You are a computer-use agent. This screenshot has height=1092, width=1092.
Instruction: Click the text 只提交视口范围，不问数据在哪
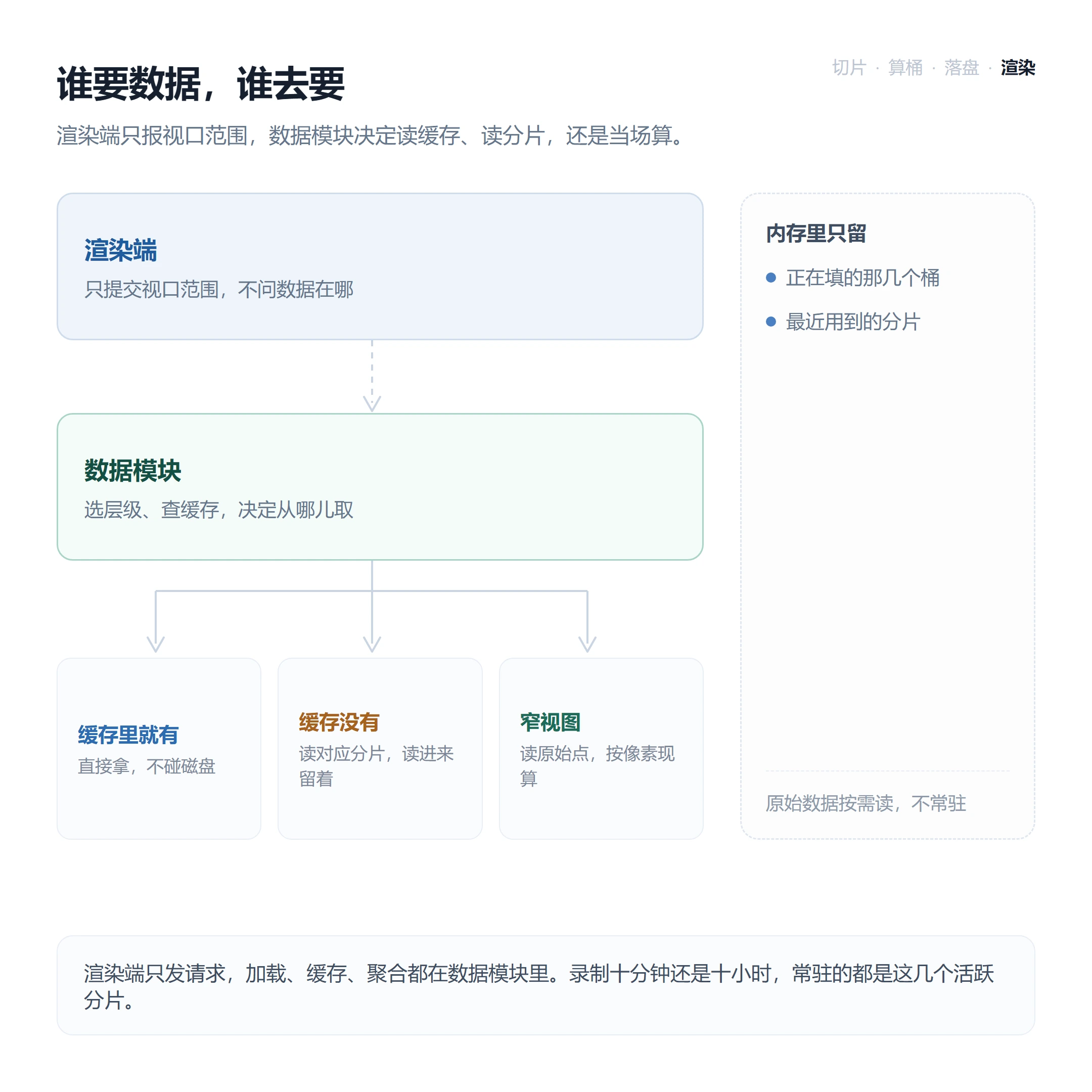click(x=219, y=289)
